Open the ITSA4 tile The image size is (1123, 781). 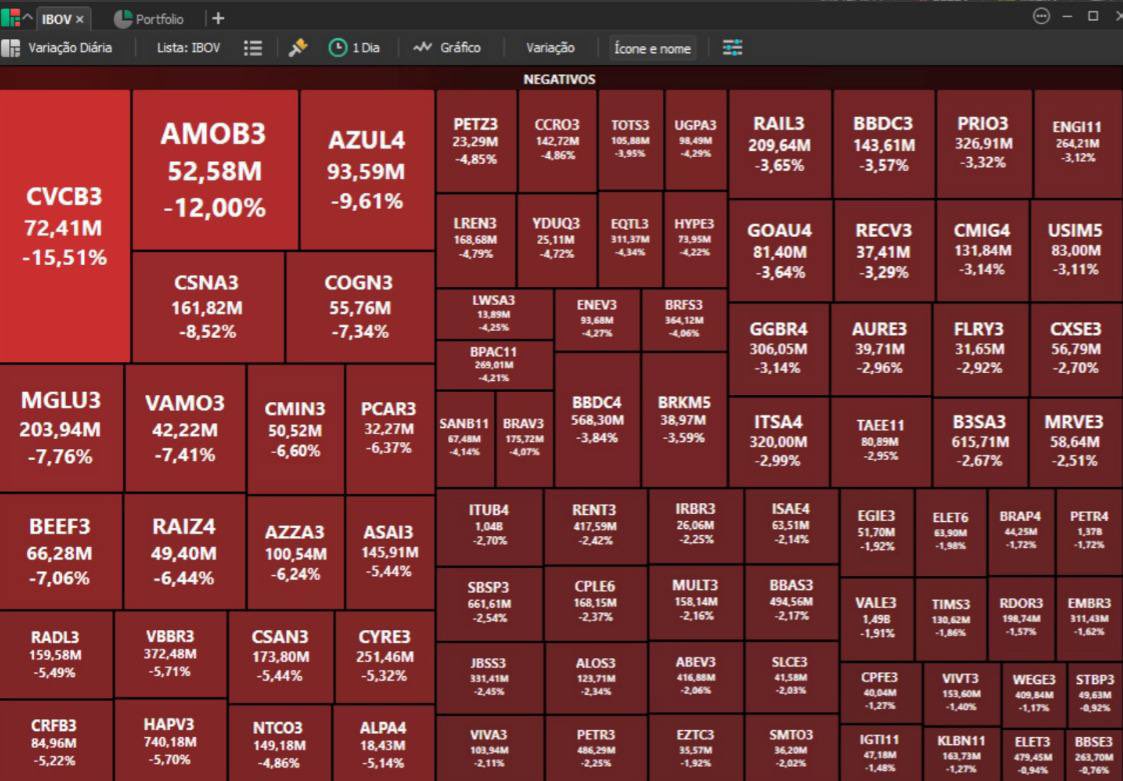[778, 441]
